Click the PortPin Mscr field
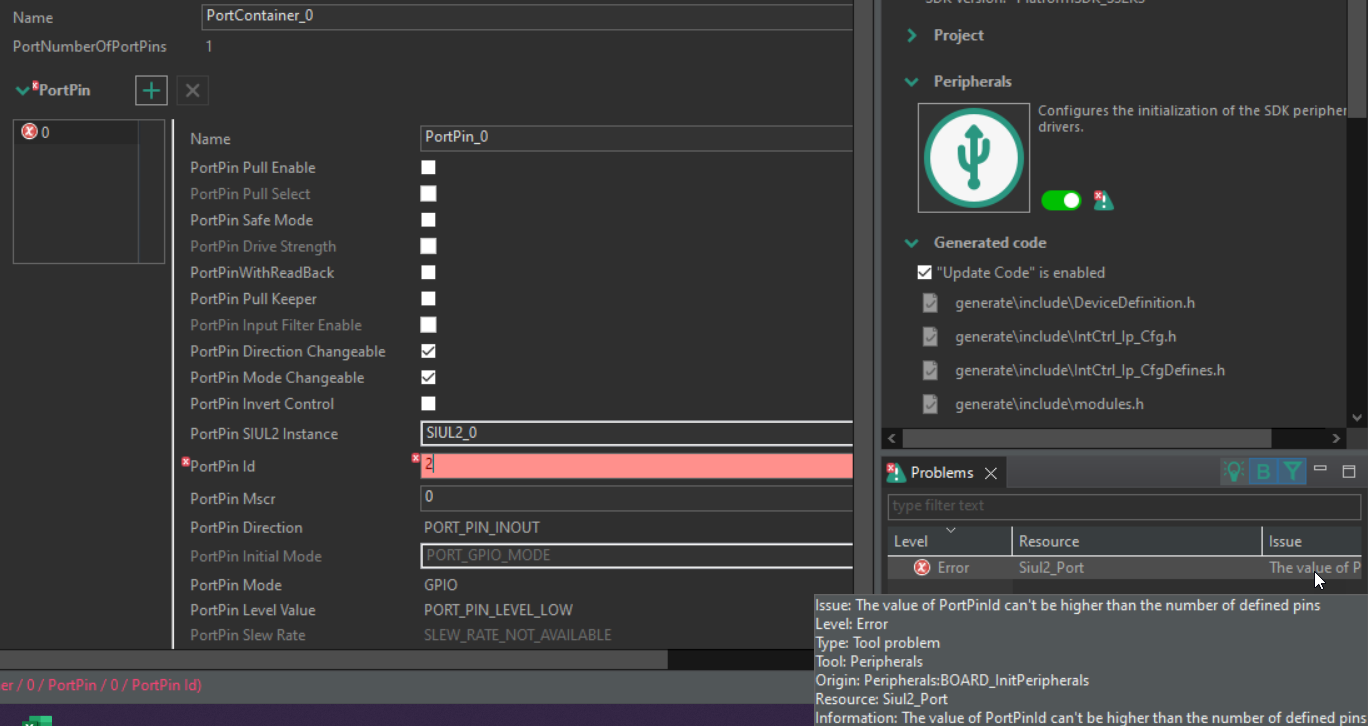The width and height of the screenshot is (1368, 726). pyautogui.click(x=637, y=498)
